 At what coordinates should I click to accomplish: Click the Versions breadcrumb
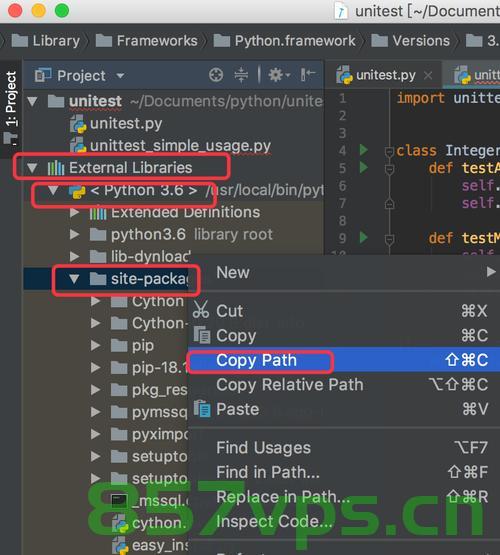410,41
